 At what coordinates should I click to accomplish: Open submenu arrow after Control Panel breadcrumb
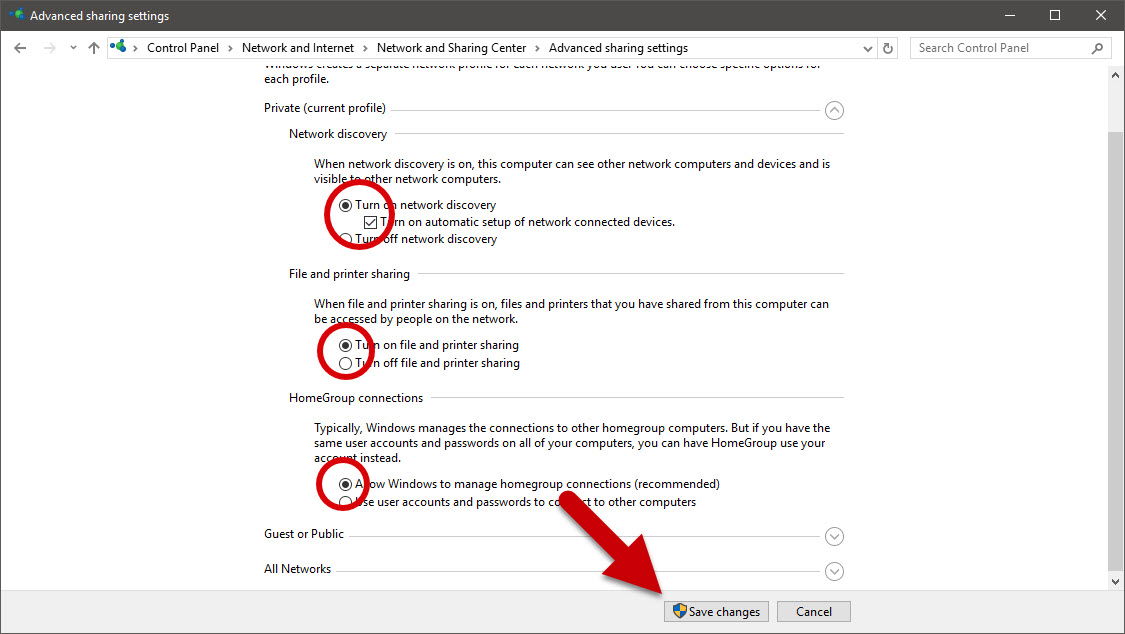(230, 48)
